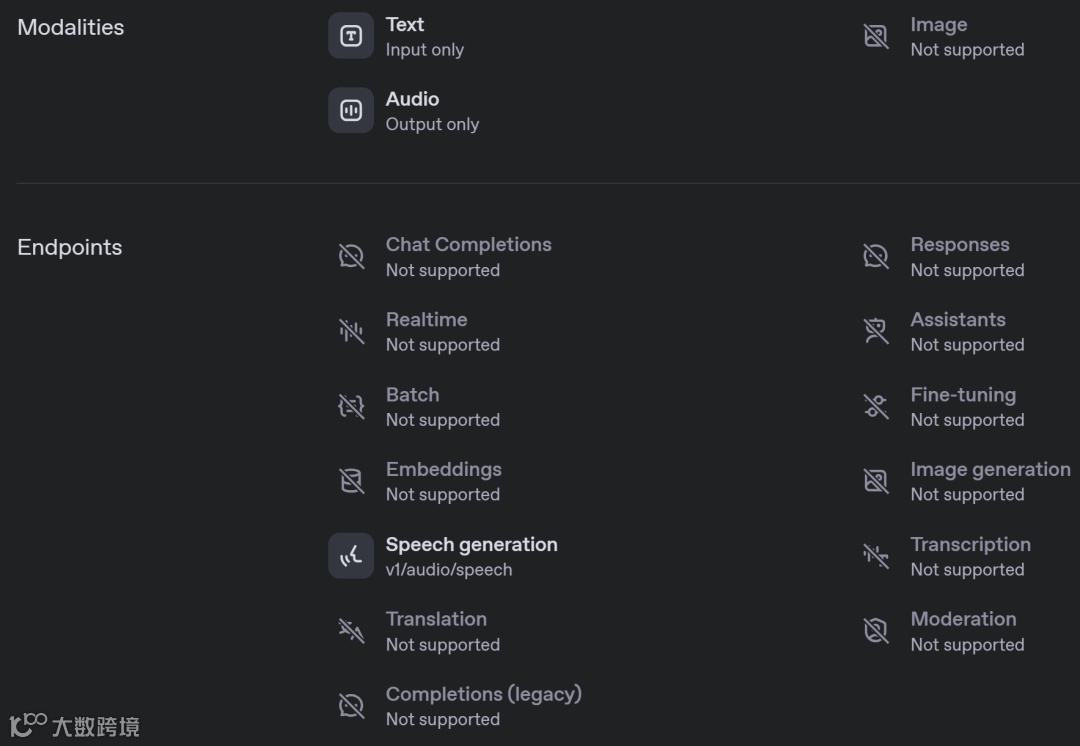Image resolution: width=1080 pixels, height=746 pixels.
Task: Select the Transcription endpoint icon
Action: [x=876, y=556]
